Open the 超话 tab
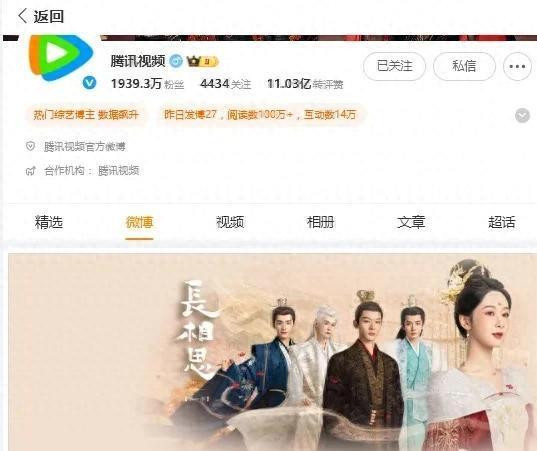 tap(501, 222)
